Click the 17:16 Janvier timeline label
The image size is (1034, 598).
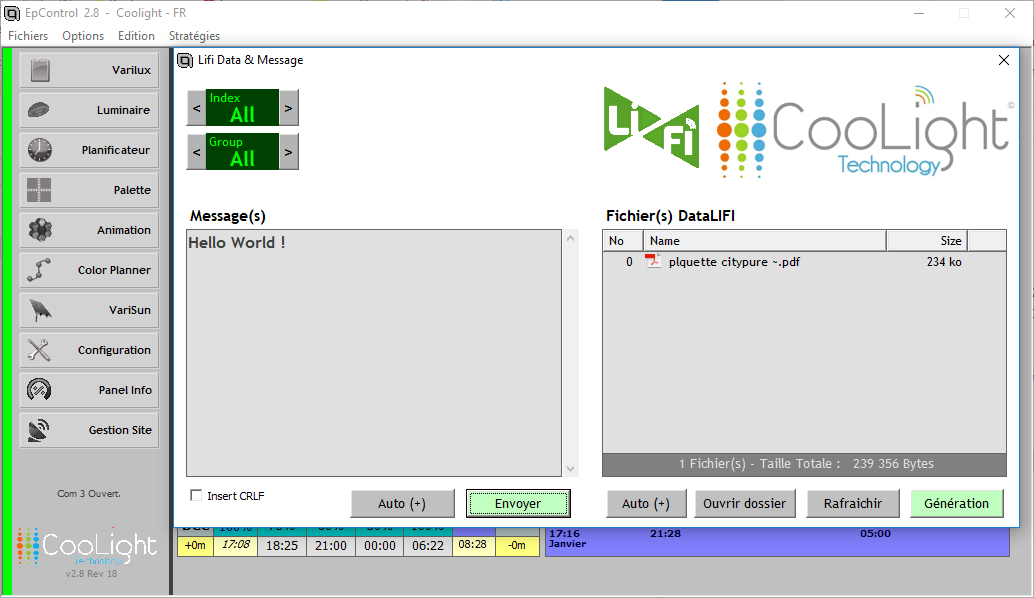click(567, 538)
